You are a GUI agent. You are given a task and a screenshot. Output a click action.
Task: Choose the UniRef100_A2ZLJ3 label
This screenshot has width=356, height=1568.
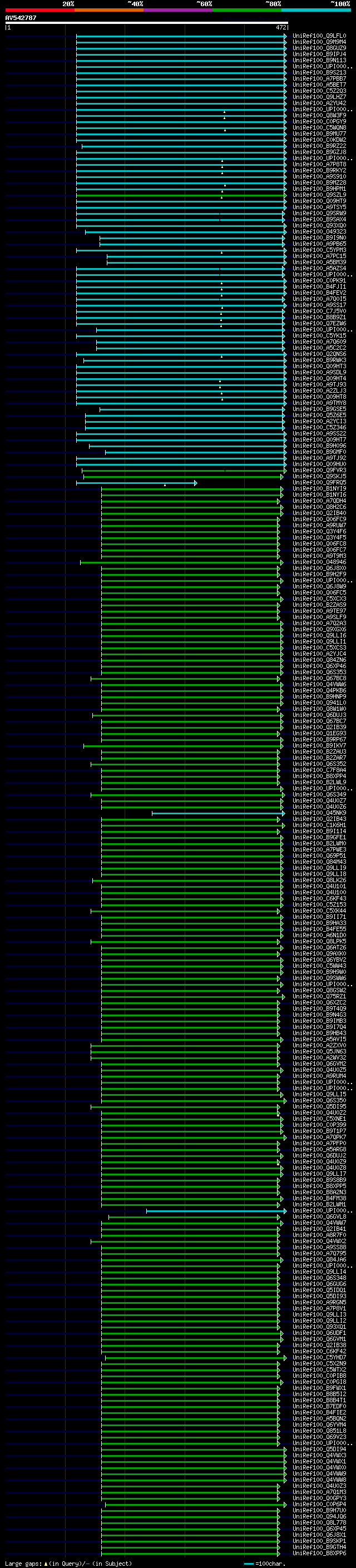pyautogui.click(x=319, y=391)
